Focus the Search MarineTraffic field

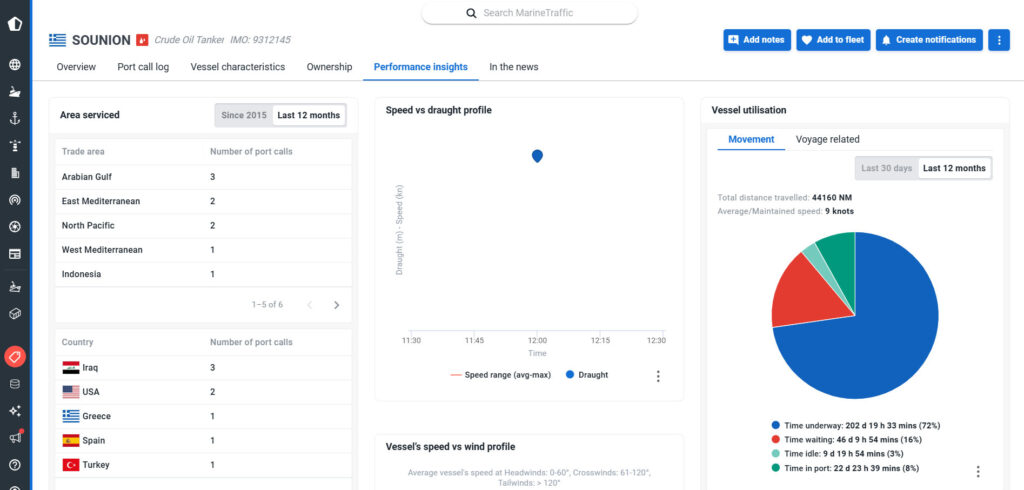coord(530,13)
